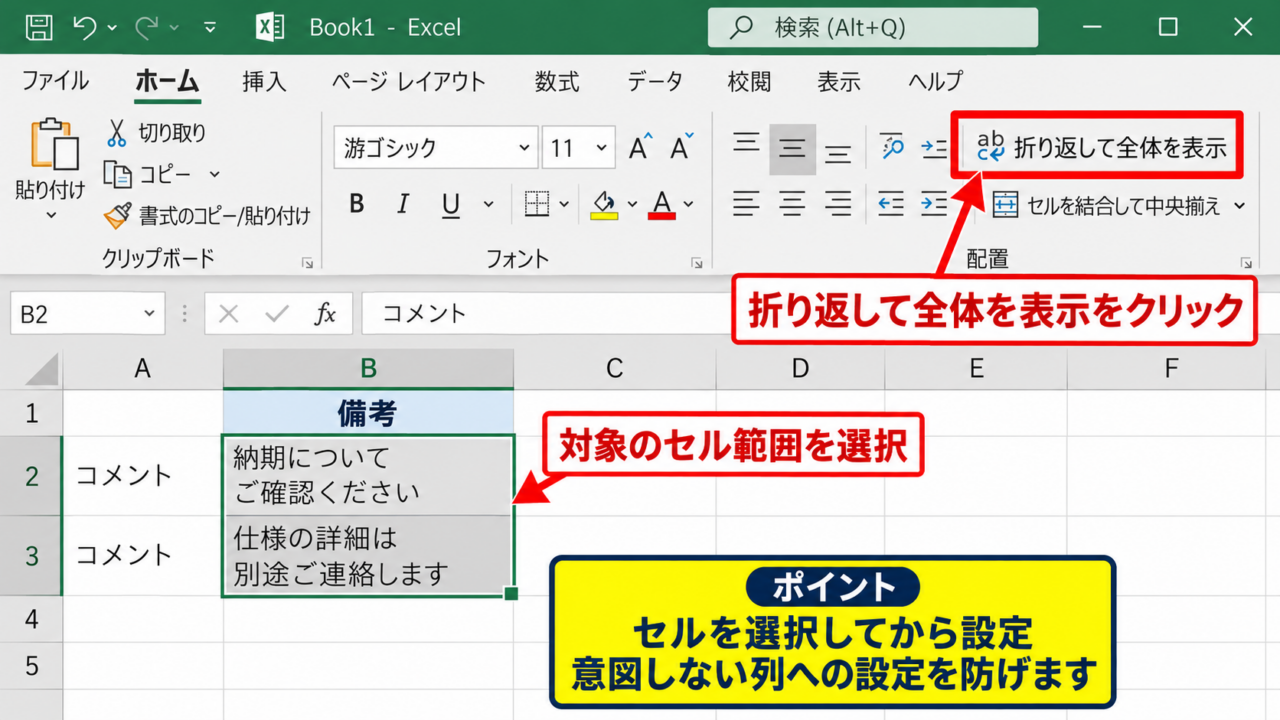Open the font size 11 dropdown
This screenshot has width=1280, height=720.
[602, 149]
